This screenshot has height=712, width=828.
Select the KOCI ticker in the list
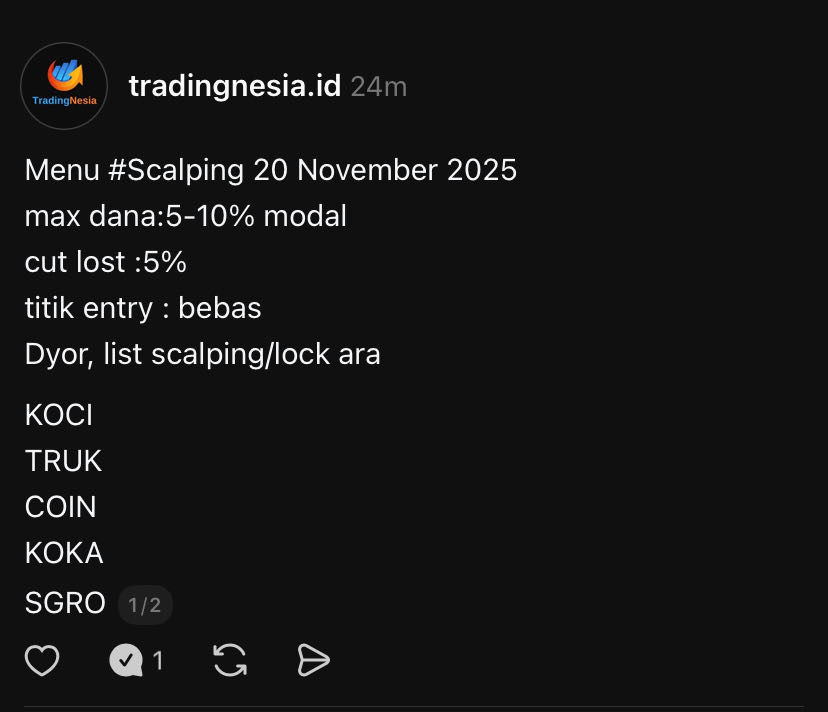[x=58, y=414]
